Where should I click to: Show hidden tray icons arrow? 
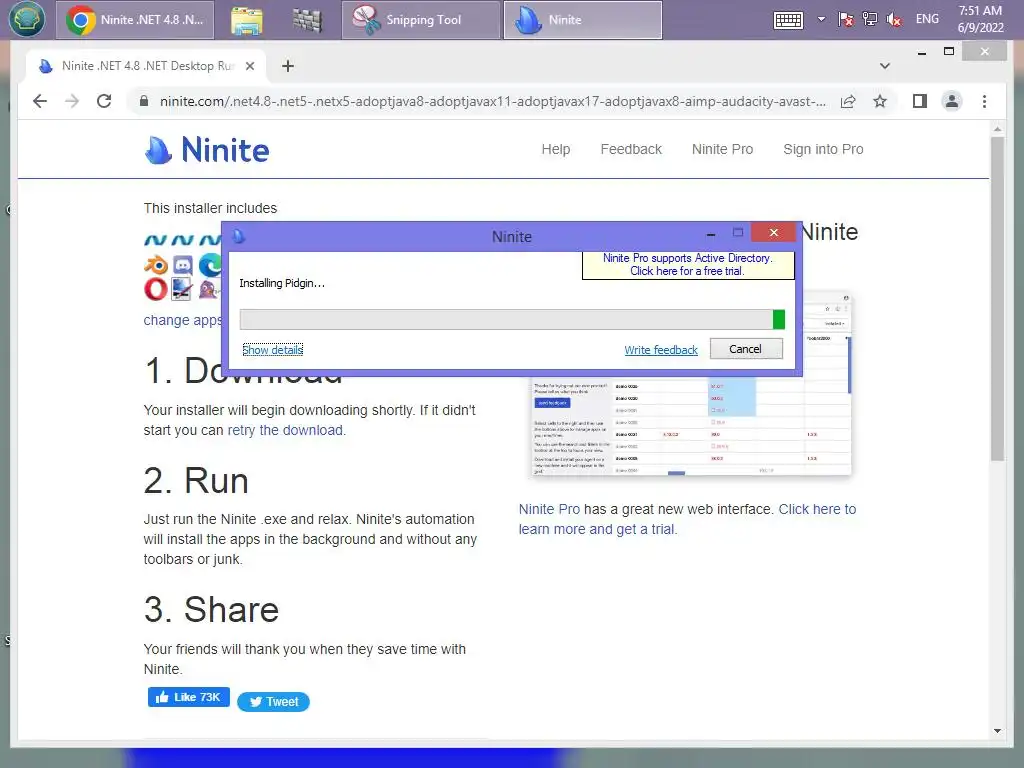click(822, 19)
